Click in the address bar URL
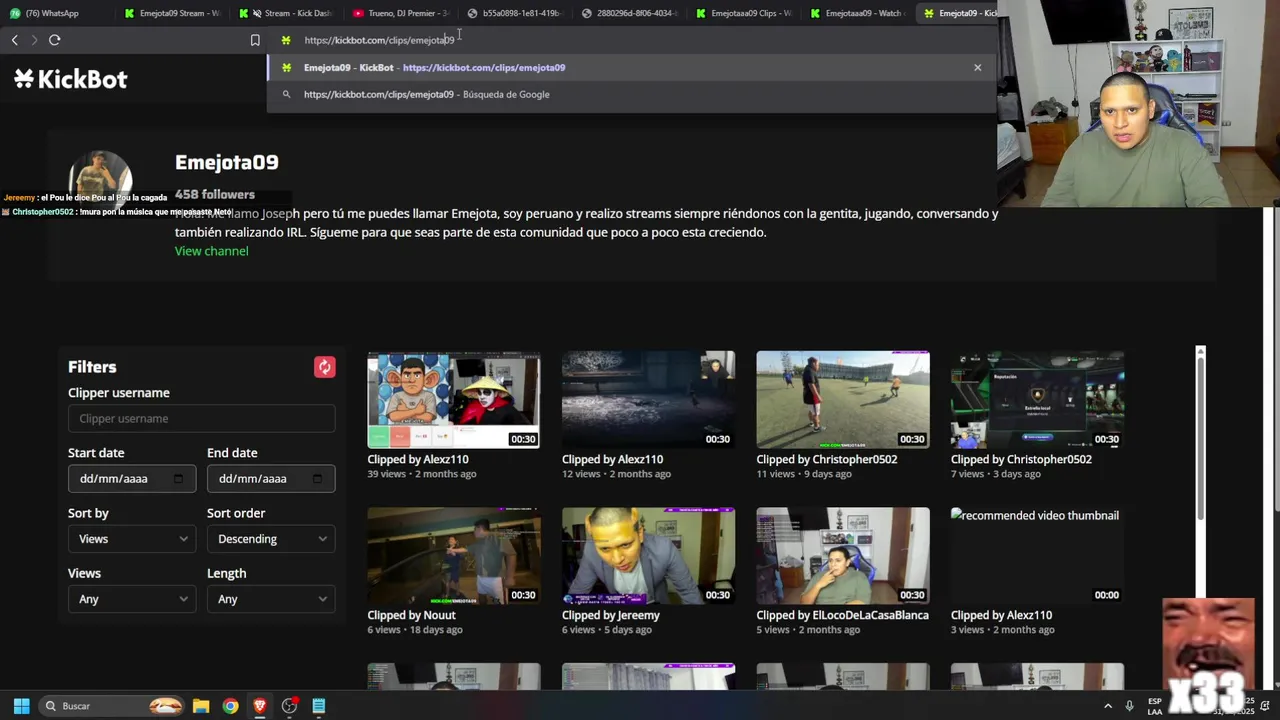This screenshot has height=720, width=1280. 379,40
